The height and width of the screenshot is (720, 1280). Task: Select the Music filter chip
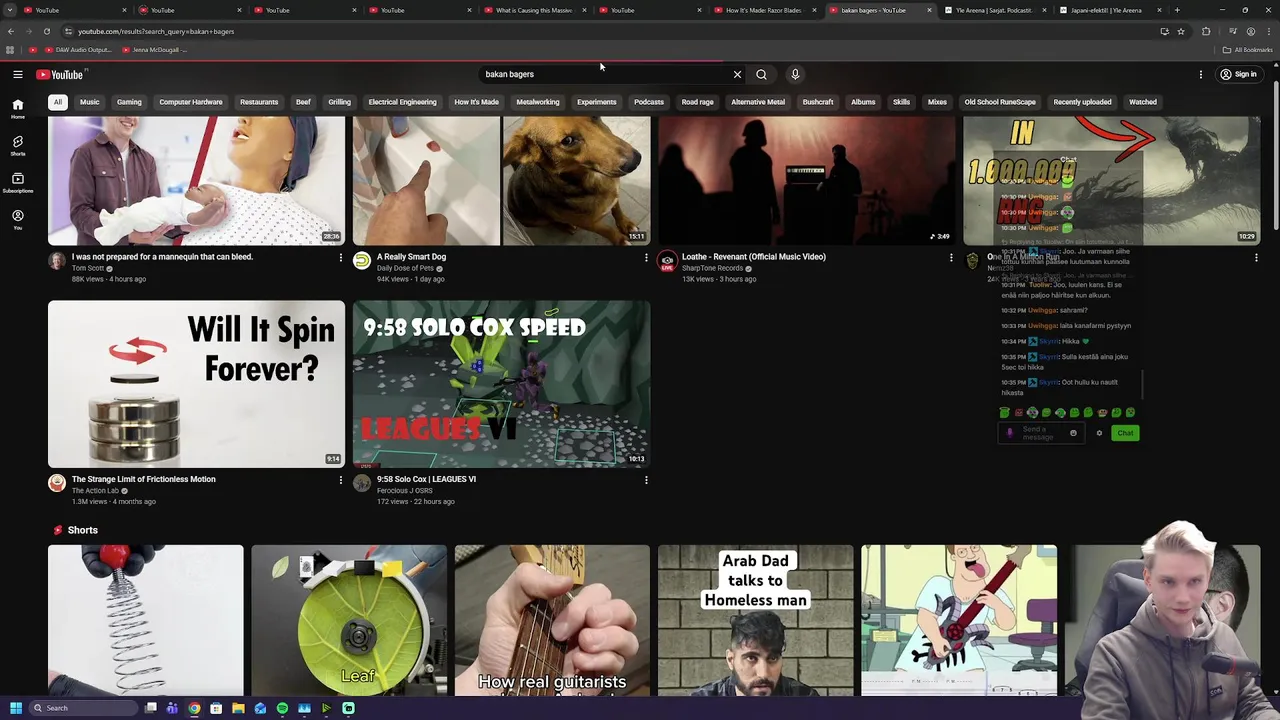point(90,102)
